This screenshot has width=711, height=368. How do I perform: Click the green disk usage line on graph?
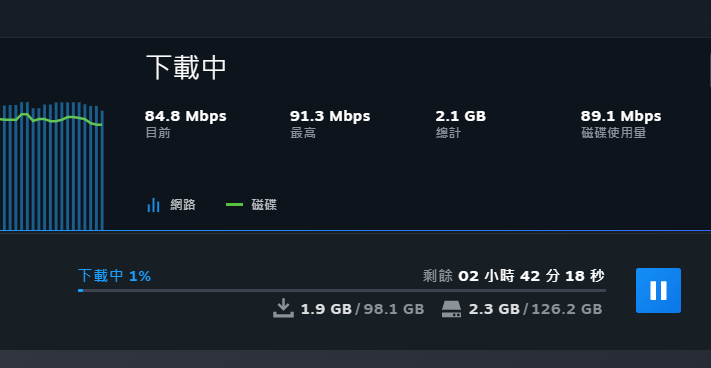coord(51,119)
